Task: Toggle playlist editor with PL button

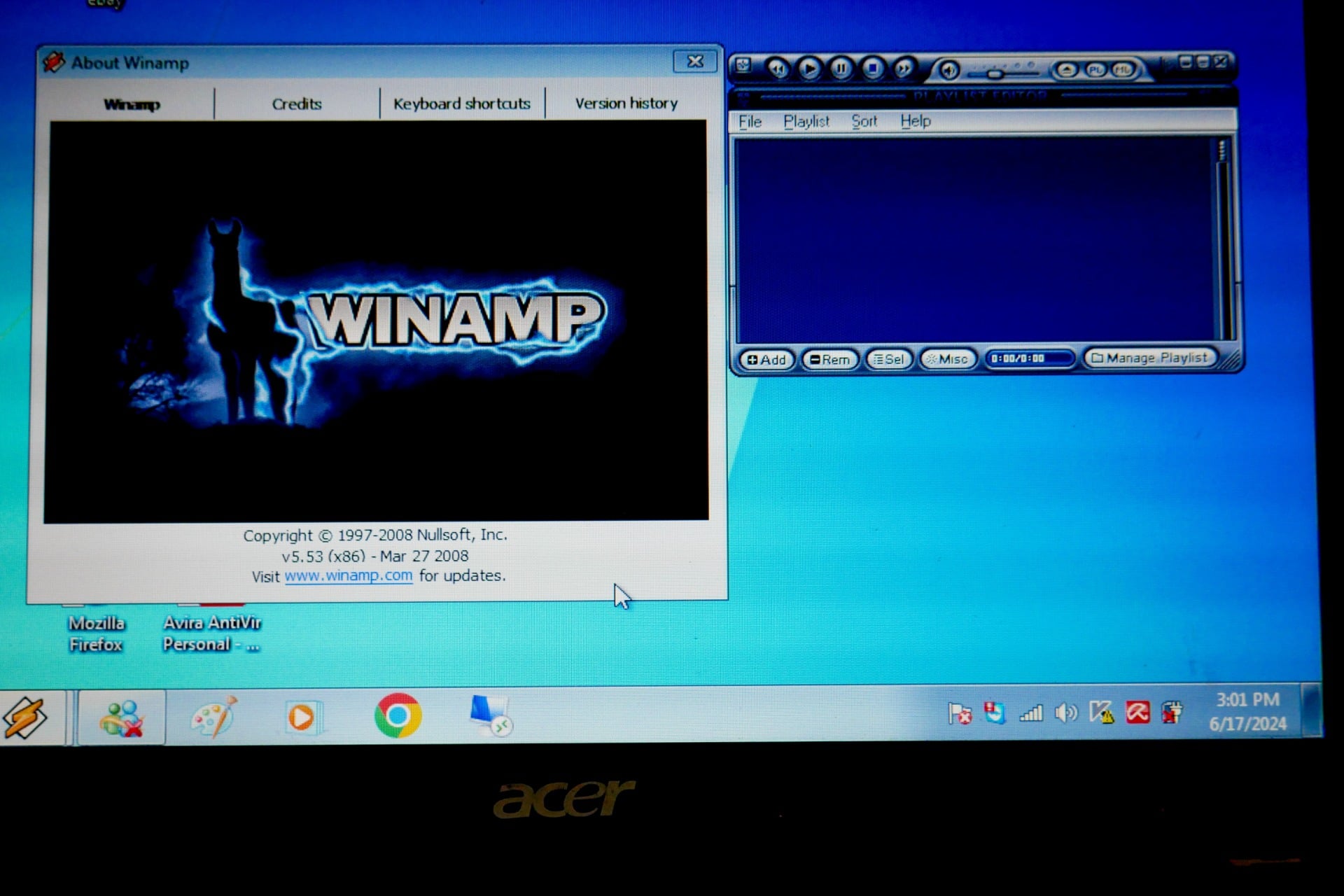Action: click(x=1095, y=69)
